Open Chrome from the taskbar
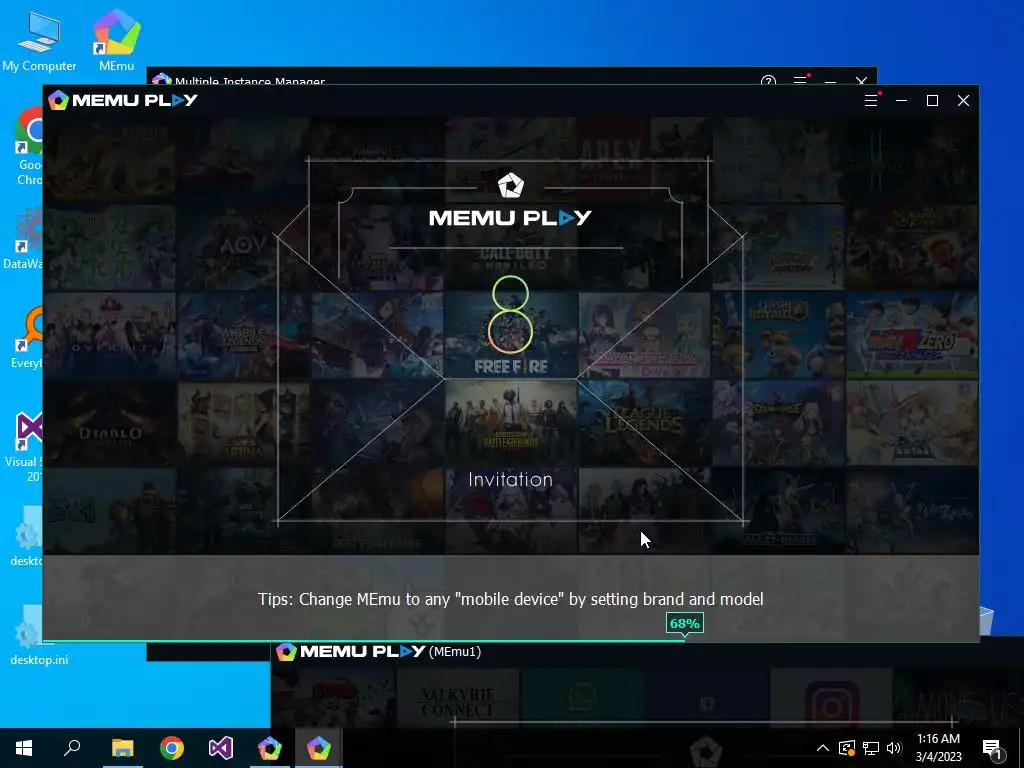The width and height of the screenshot is (1024, 768). click(x=172, y=748)
